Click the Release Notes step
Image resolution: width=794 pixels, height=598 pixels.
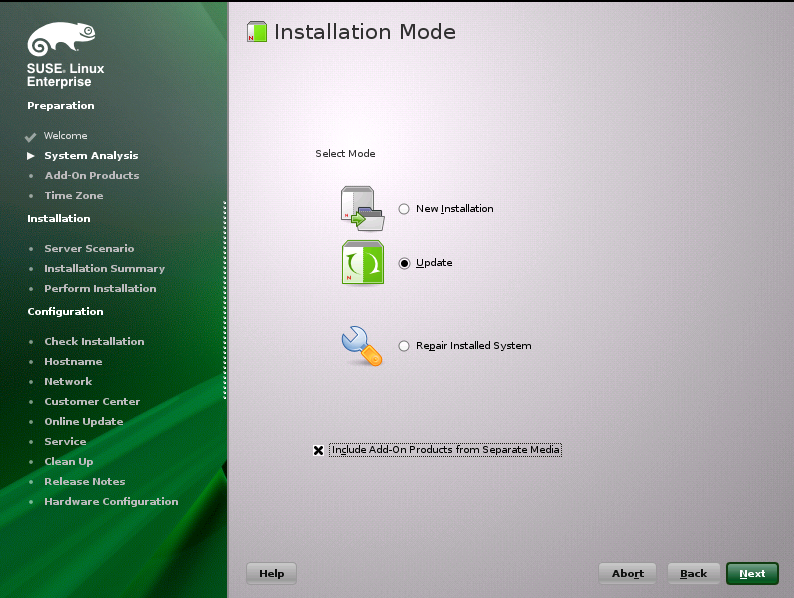pyautogui.click(x=85, y=482)
